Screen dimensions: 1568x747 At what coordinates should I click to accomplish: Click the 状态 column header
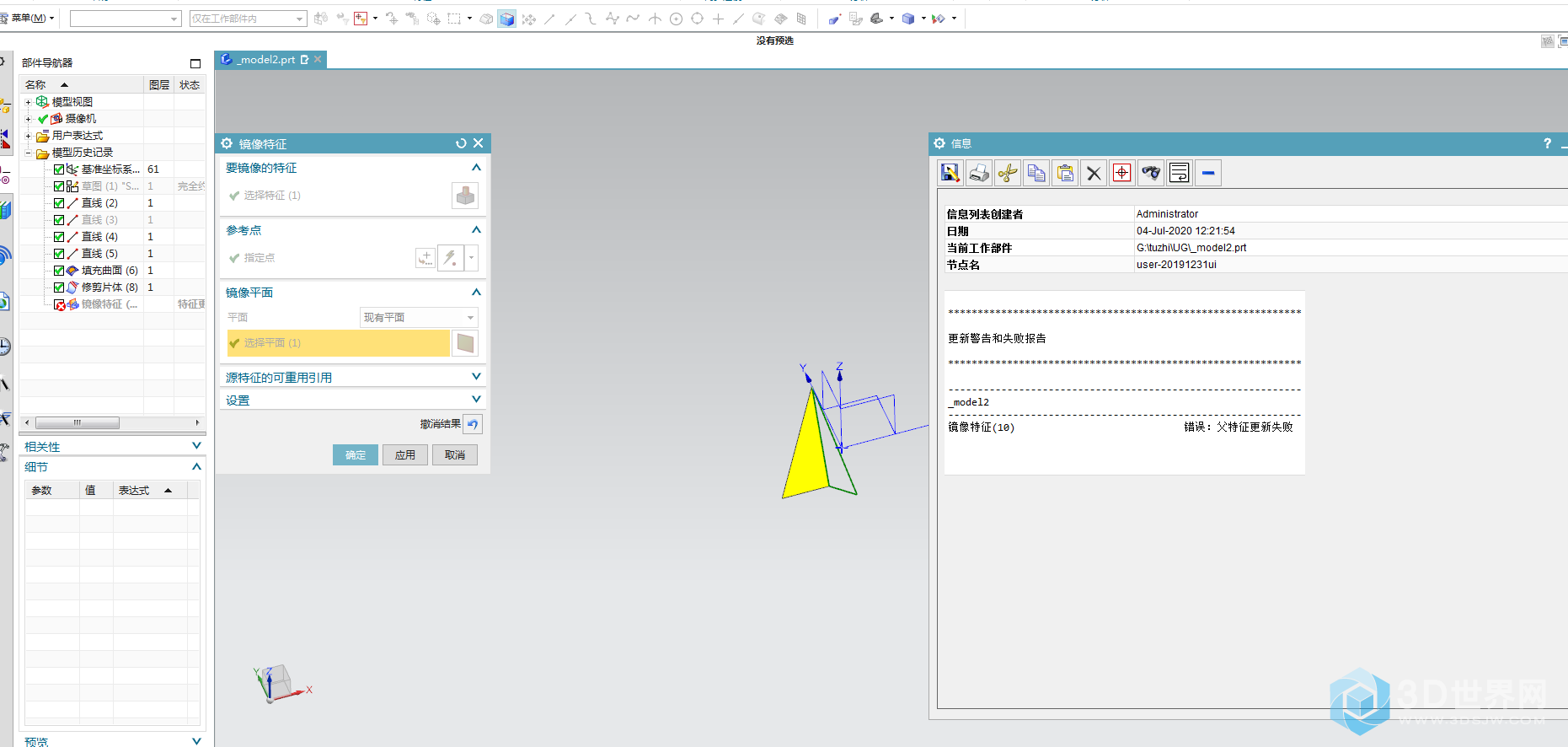pyautogui.click(x=190, y=84)
